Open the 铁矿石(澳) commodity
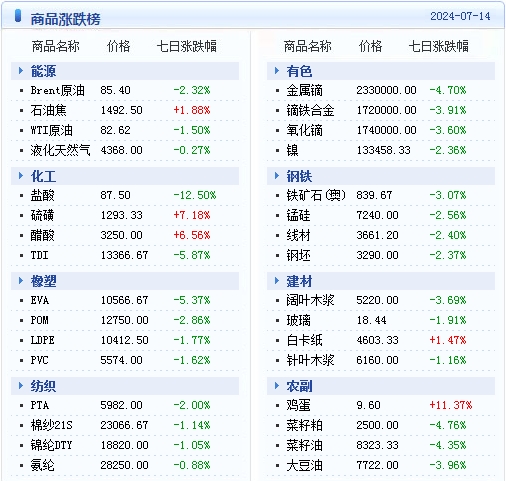Image resolution: width=506 pixels, height=481 pixels. coord(316,195)
